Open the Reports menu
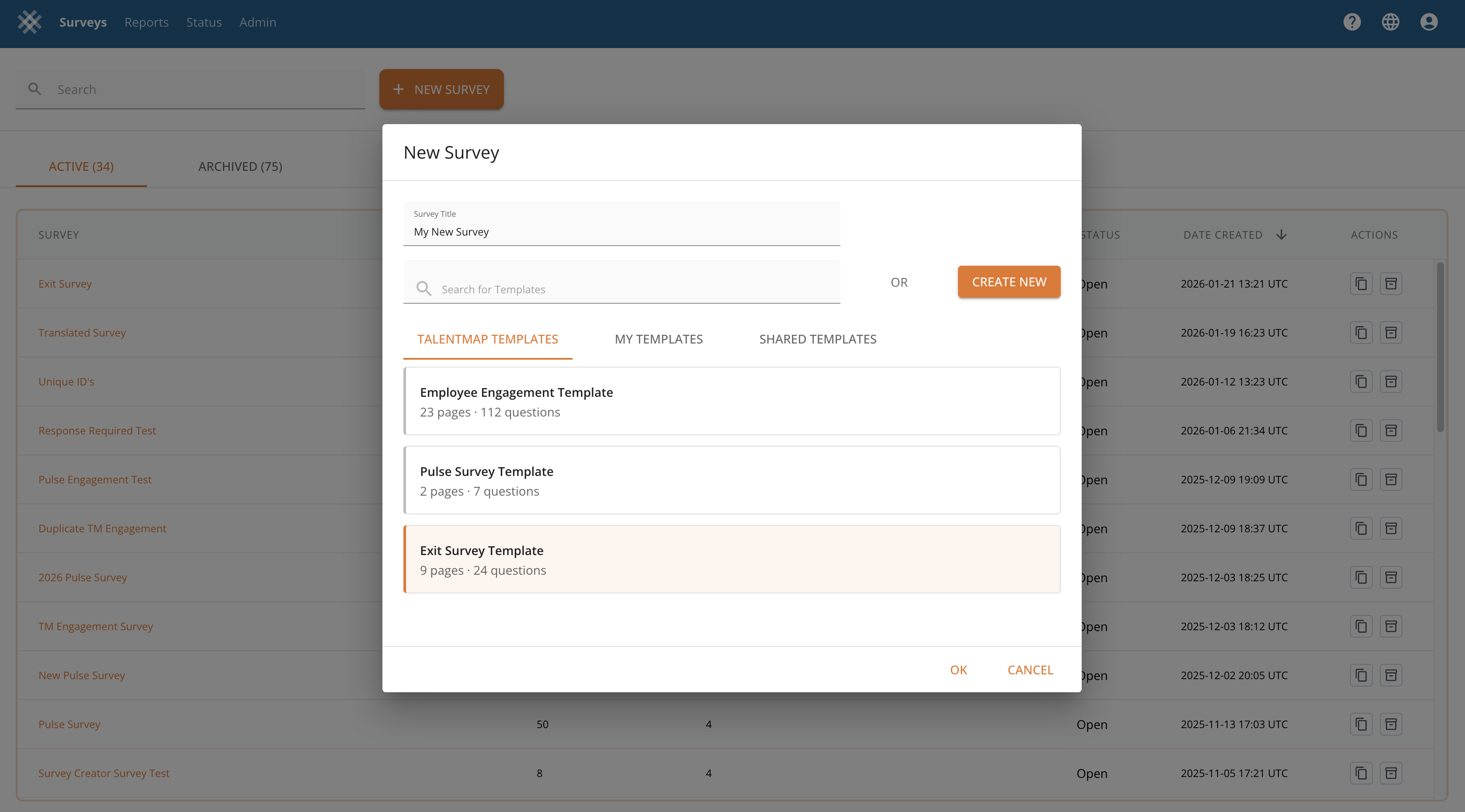This screenshot has width=1465, height=812. [146, 22]
